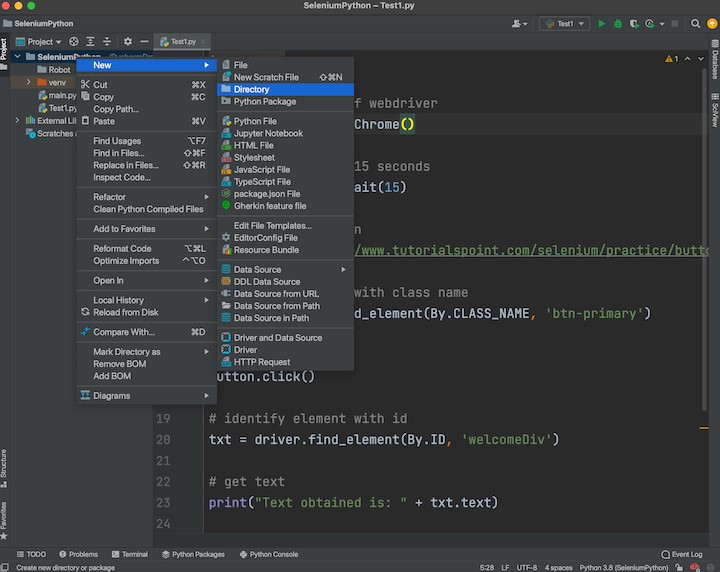Expand the venv folder in project tree
Image resolution: width=720 pixels, height=572 pixels.
click(x=29, y=82)
